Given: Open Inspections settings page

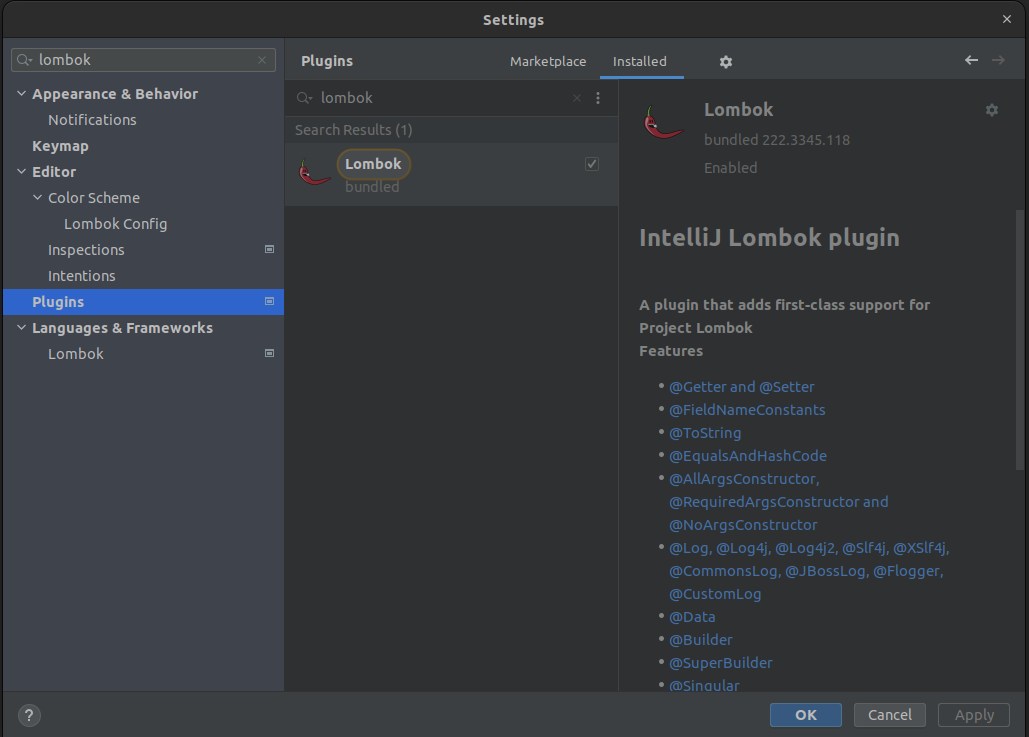Looking at the screenshot, I should pyautogui.click(x=86, y=250).
